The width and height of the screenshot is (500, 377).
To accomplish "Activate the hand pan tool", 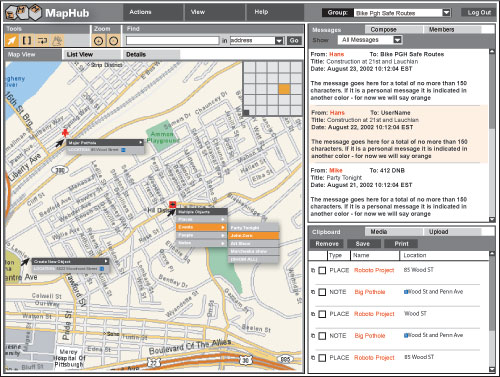I will pyautogui.click(x=57, y=41).
